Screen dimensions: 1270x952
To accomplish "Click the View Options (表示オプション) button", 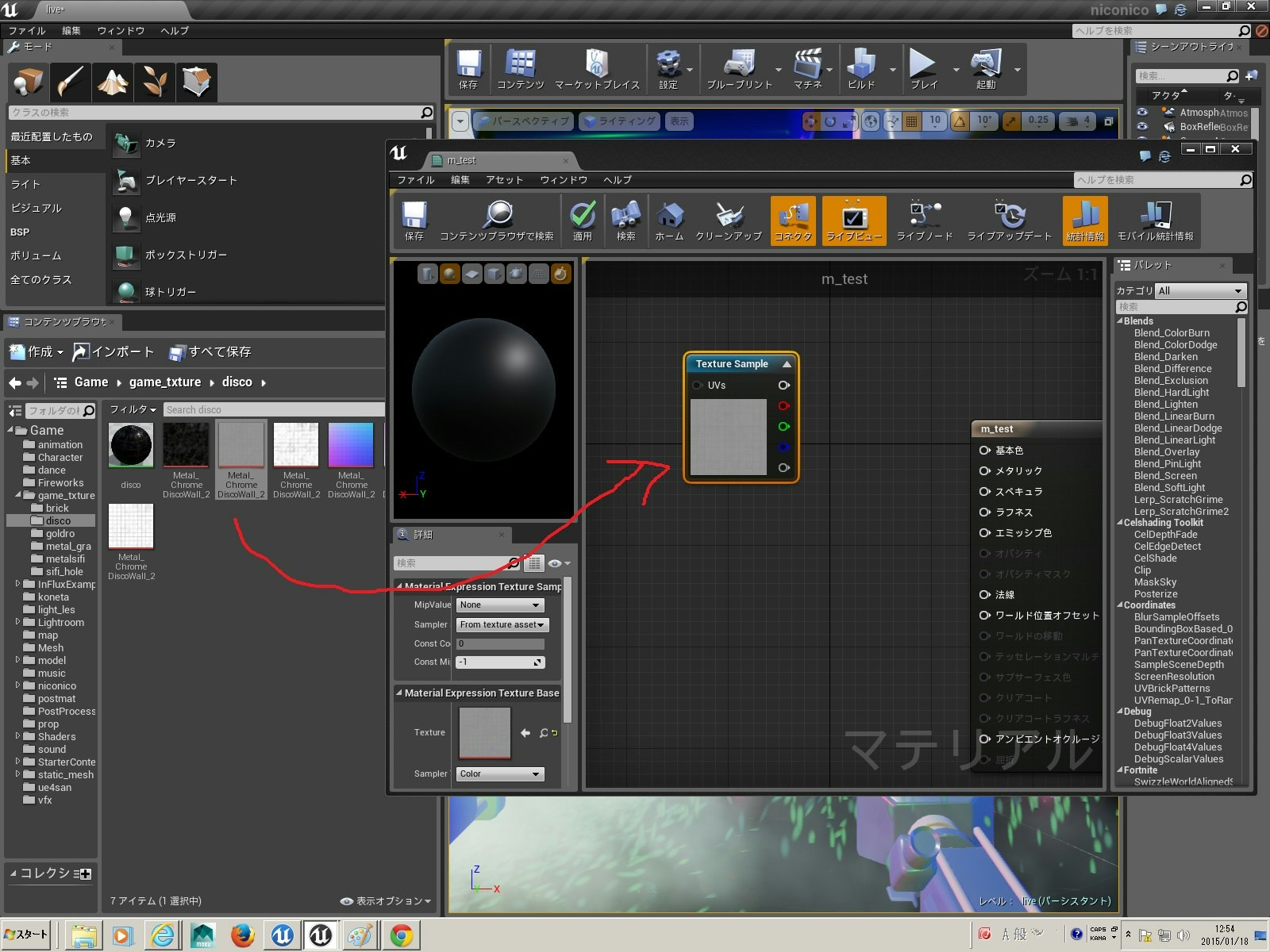I will [x=386, y=901].
